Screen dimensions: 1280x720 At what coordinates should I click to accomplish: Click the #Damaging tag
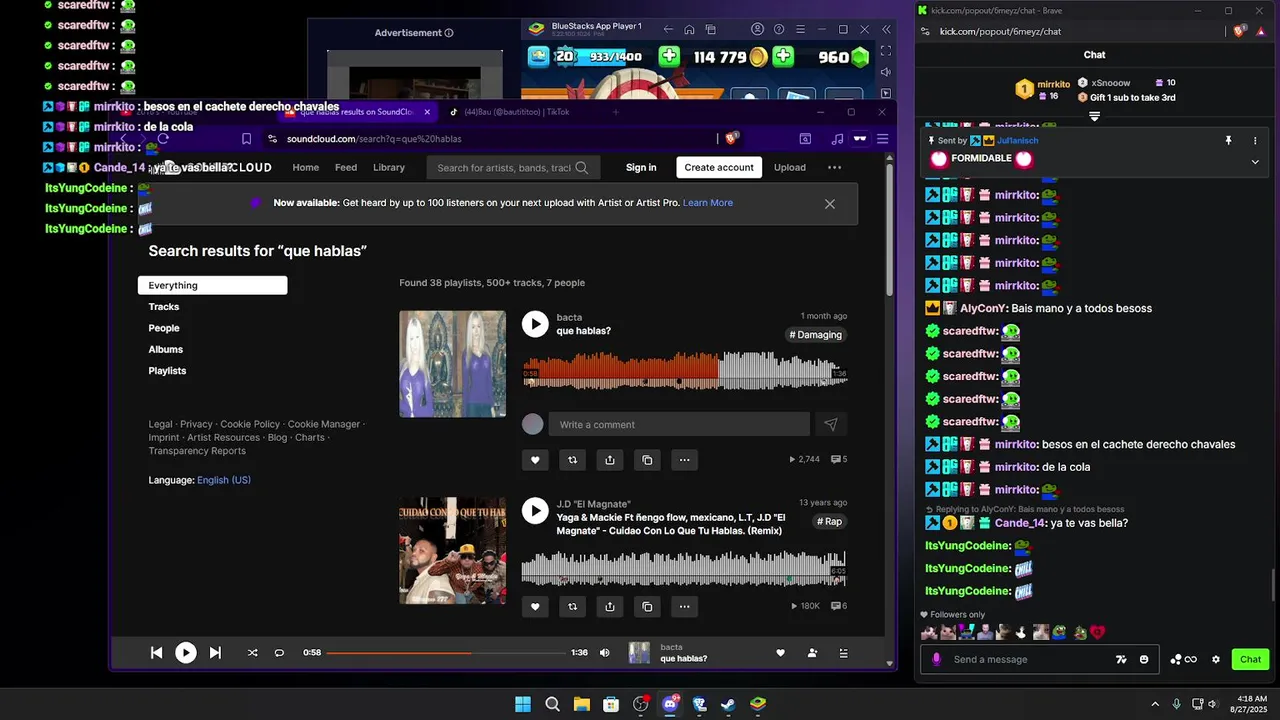(x=816, y=335)
